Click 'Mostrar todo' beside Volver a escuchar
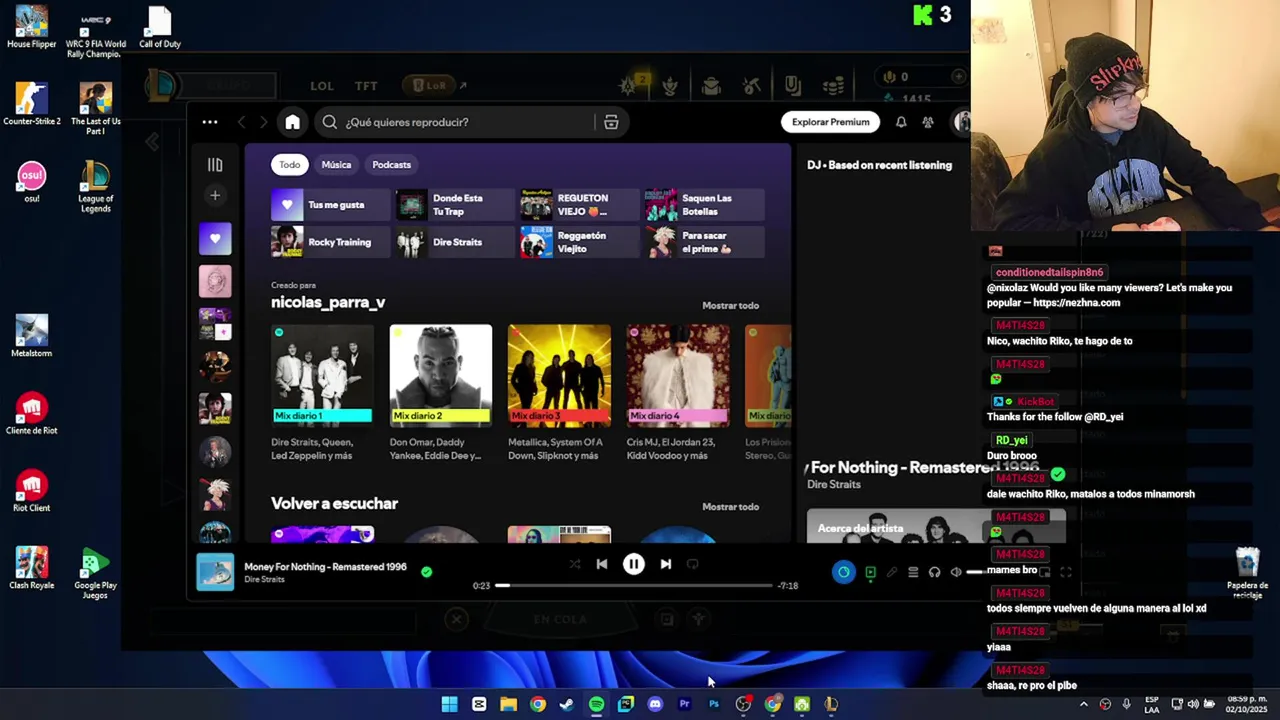Screen dimensions: 1280x720 click(730, 507)
